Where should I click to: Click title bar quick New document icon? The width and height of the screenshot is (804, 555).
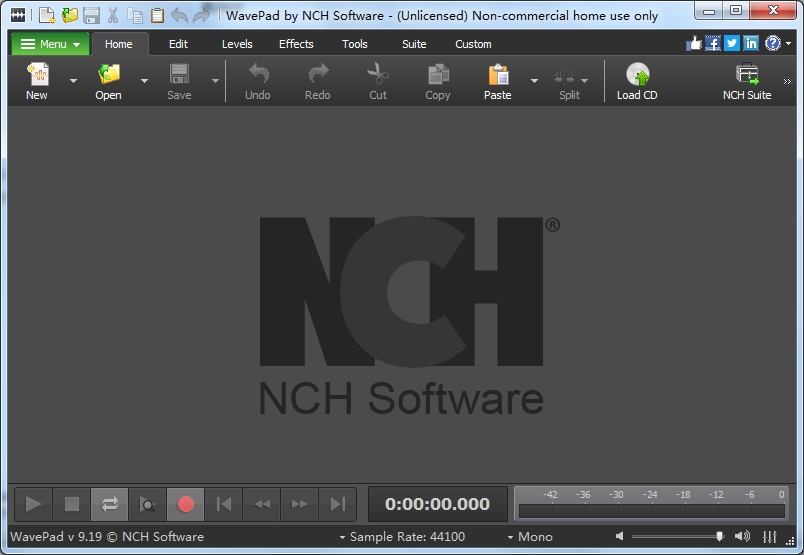(47, 15)
